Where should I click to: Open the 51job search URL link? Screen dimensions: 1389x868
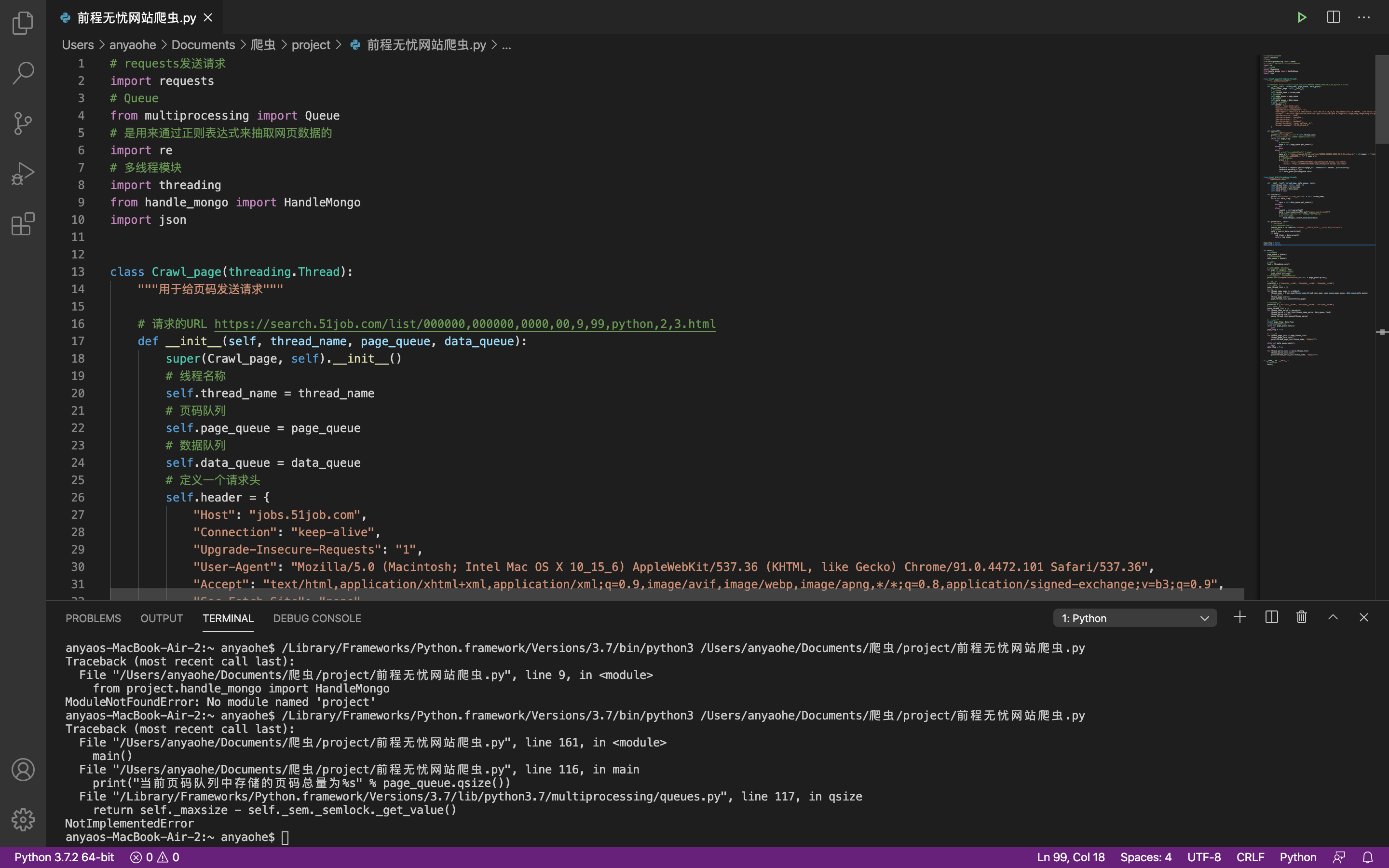(x=465, y=324)
